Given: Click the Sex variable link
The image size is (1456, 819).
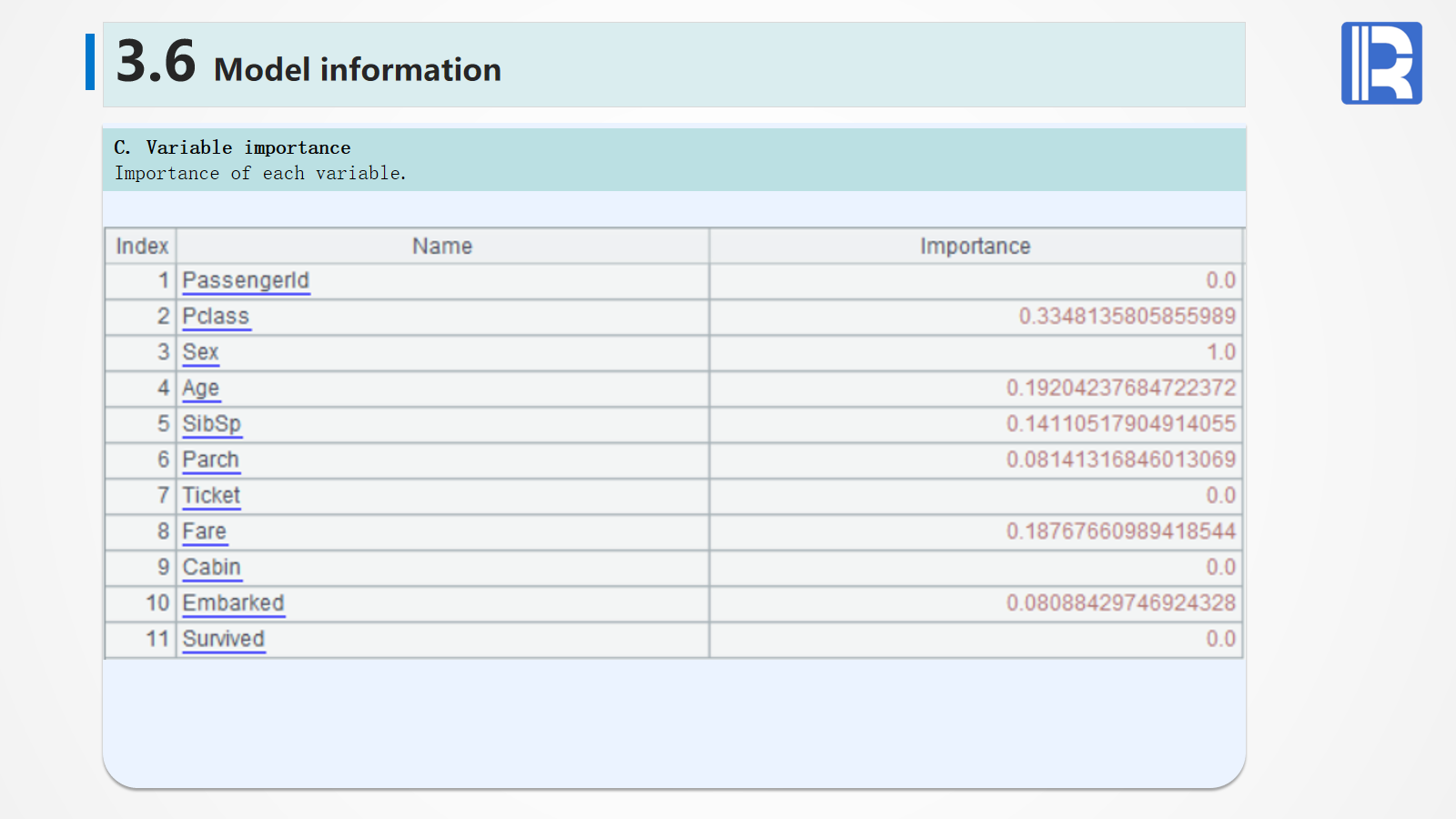Looking at the screenshot, I should tap(200, 352).
